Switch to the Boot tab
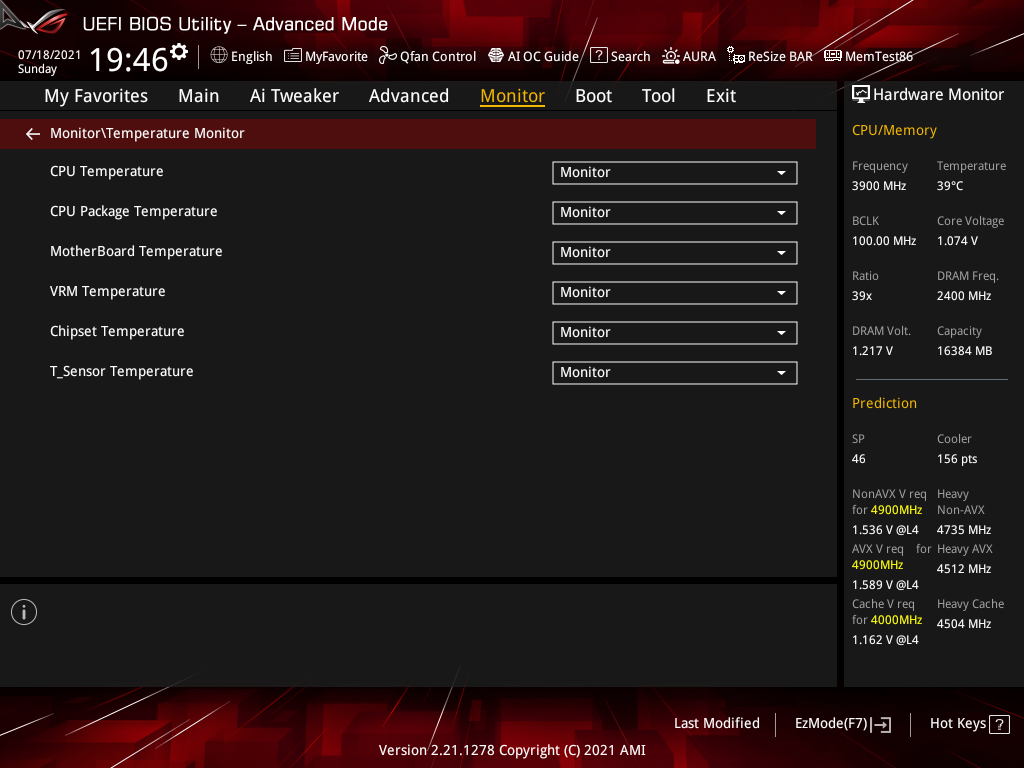 click(x=593, y=95)
